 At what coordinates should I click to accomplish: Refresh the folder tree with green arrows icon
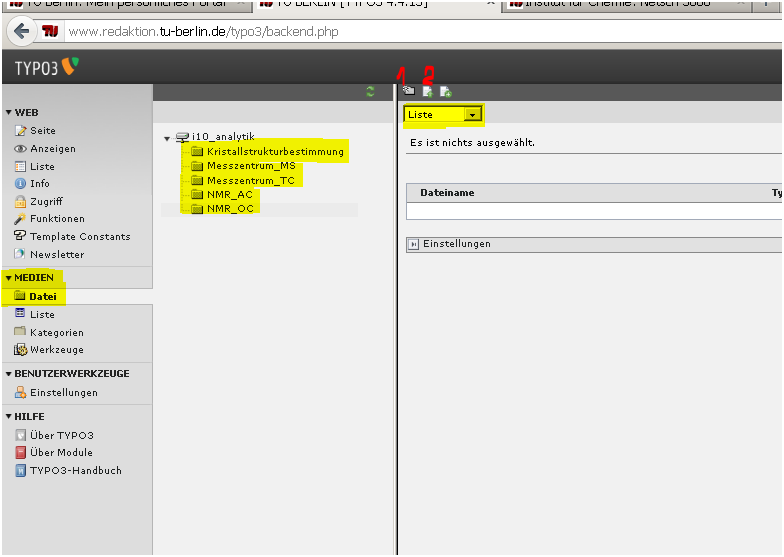[x=370, y=91]
